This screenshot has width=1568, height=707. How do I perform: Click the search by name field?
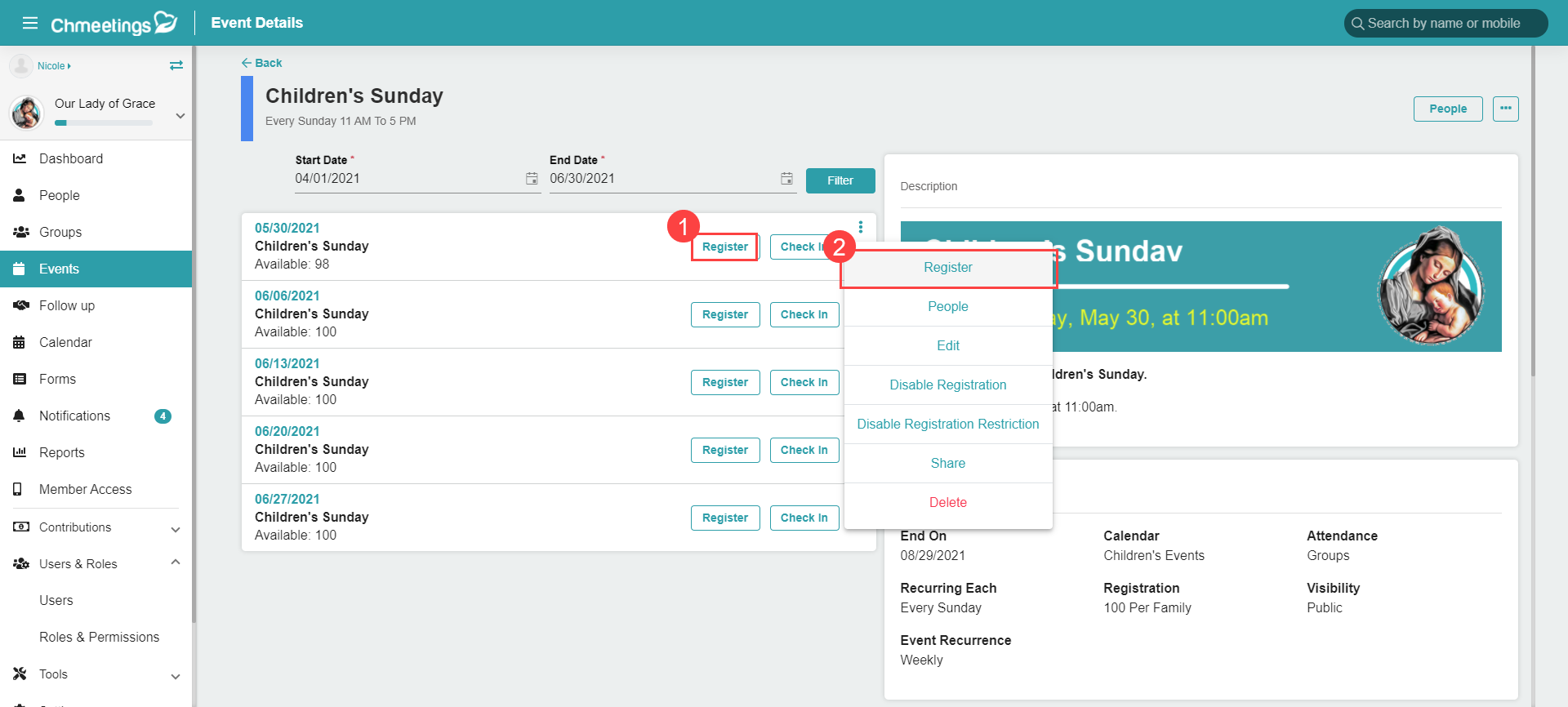click(1446, 23)
